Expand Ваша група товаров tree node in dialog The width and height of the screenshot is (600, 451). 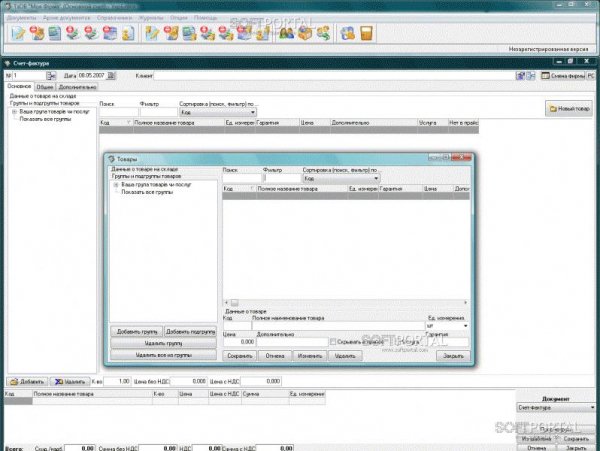tap(116, 185)
